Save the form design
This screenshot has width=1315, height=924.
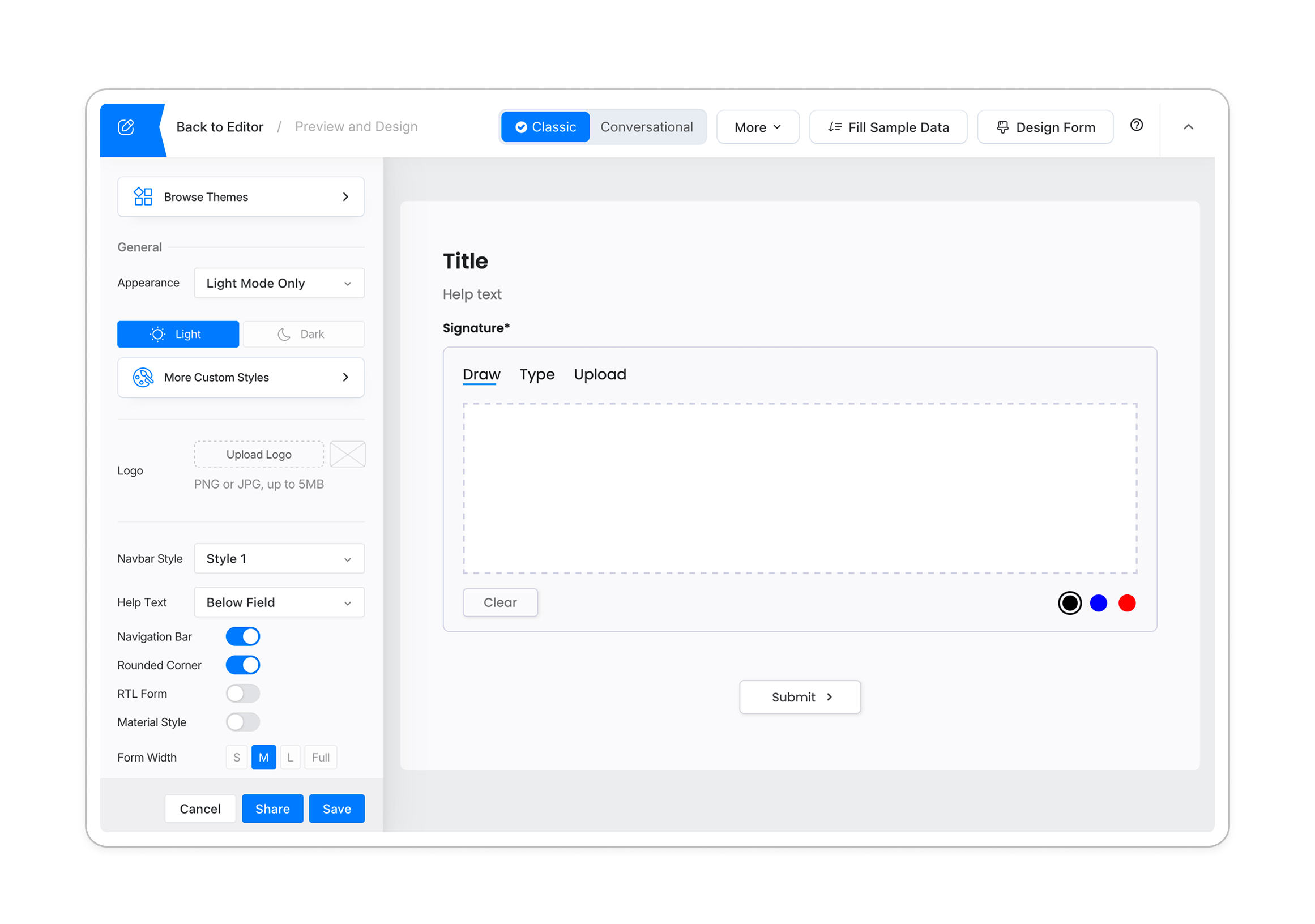click(336, 808)
